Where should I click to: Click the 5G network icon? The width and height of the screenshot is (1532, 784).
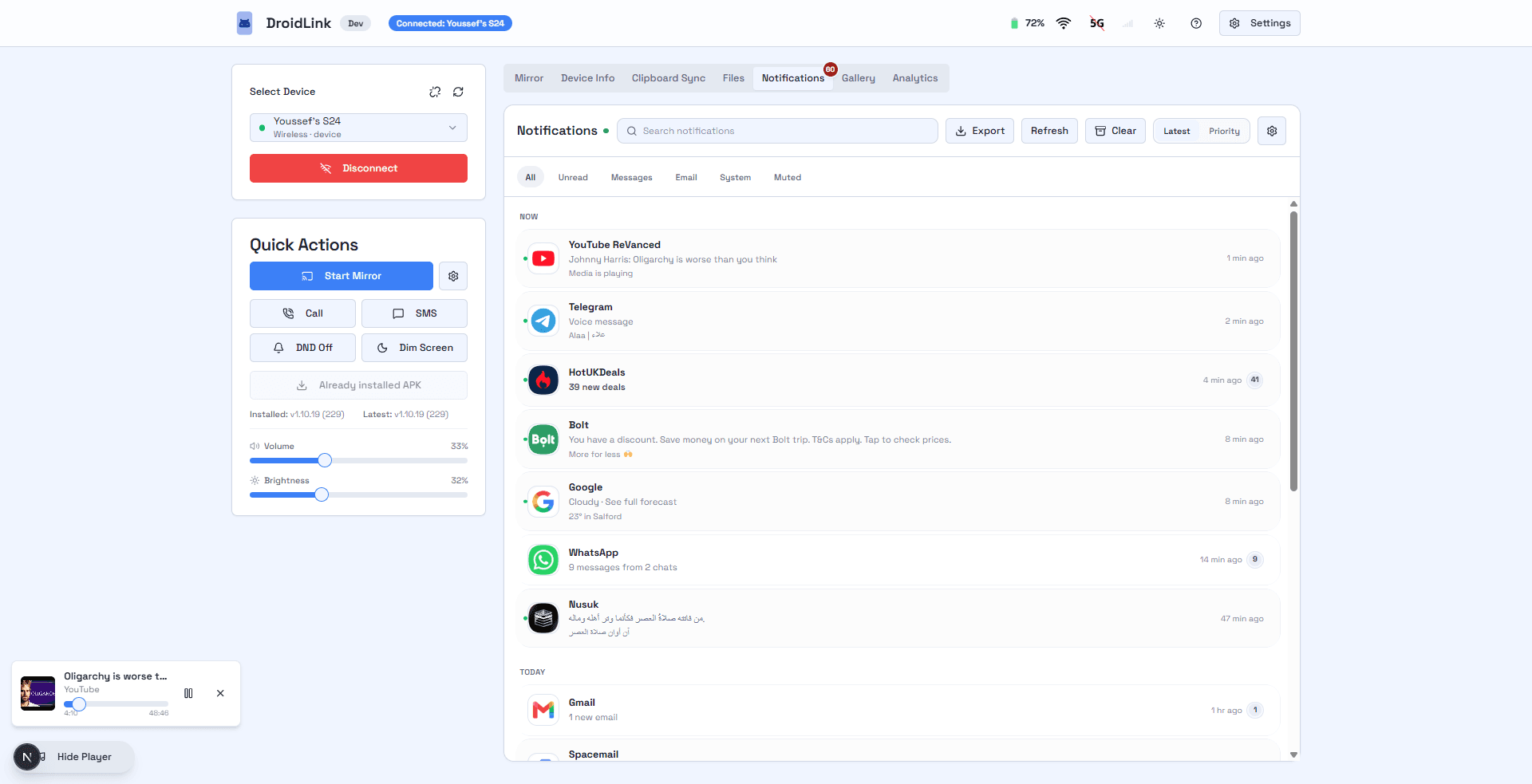tap(1097, 23)
